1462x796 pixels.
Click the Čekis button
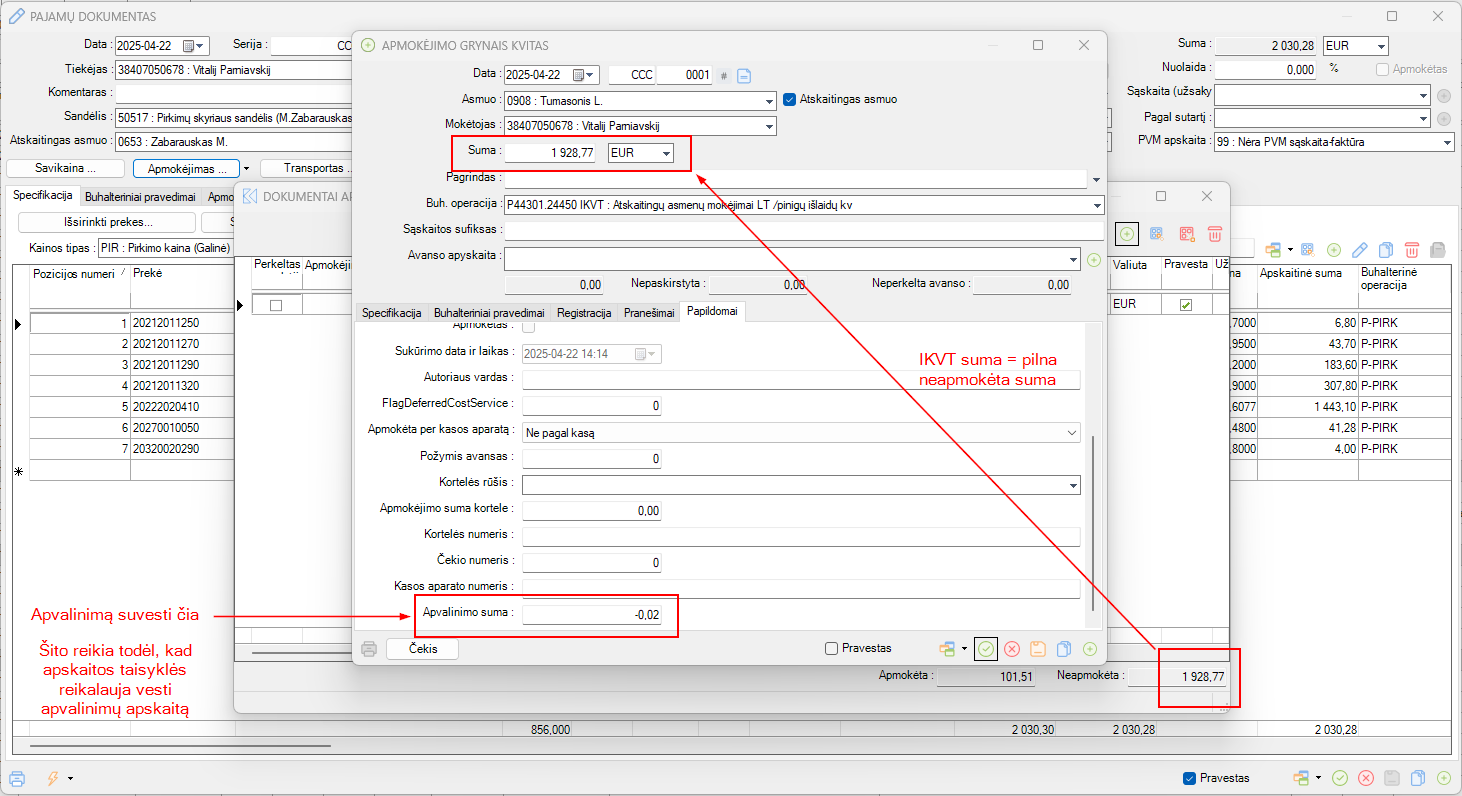(x=421, y=649)
